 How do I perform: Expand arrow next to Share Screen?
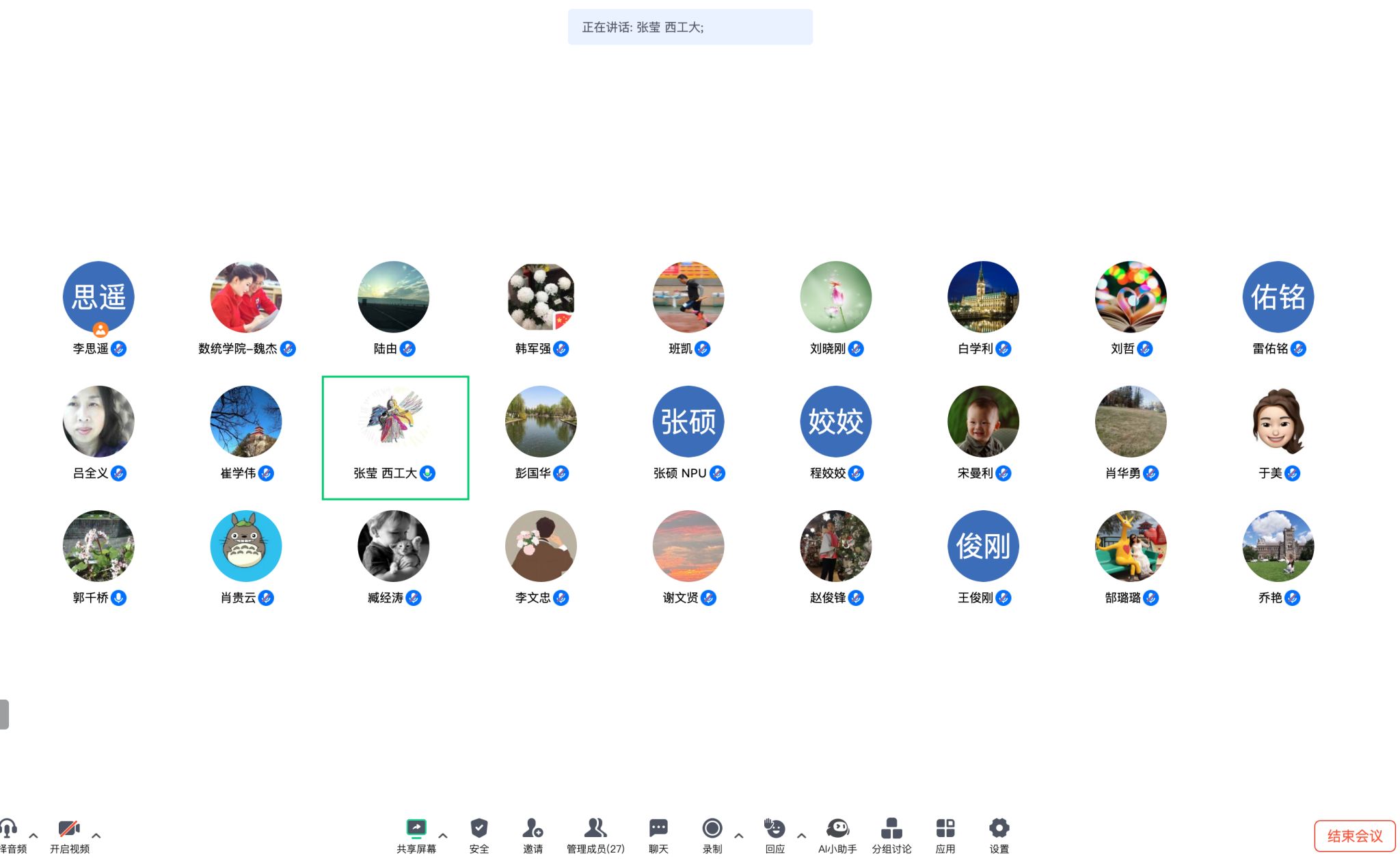(443, 836)
